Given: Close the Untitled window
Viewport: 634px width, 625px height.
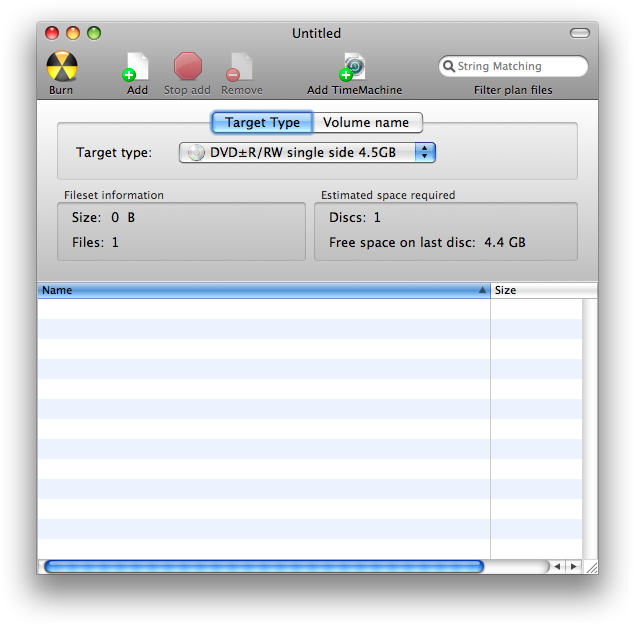Looking at the screenshot, I should tap(52, 33).
